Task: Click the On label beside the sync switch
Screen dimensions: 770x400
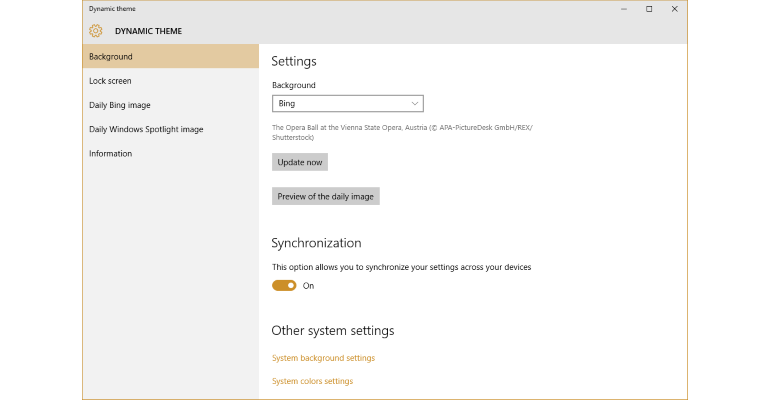Action: coord(308,286)
